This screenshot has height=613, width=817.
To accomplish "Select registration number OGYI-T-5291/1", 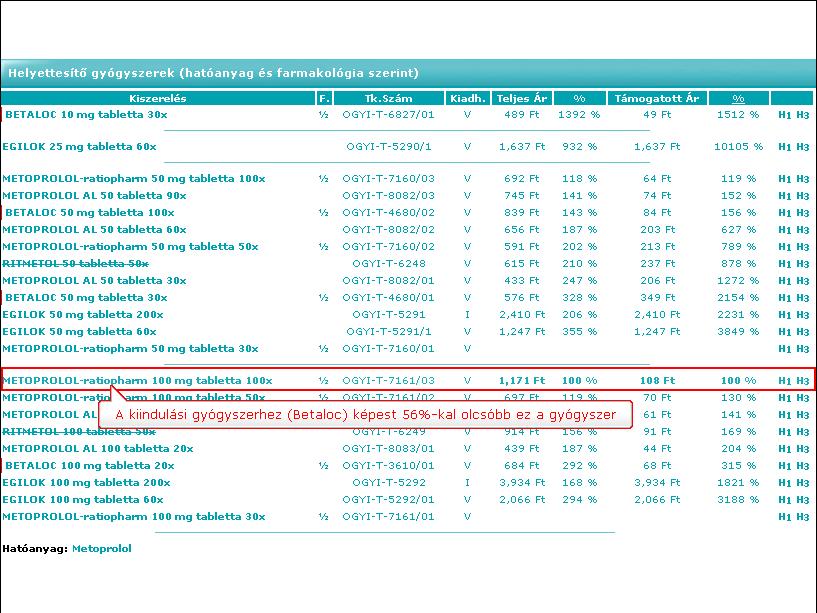I will 389,332.
